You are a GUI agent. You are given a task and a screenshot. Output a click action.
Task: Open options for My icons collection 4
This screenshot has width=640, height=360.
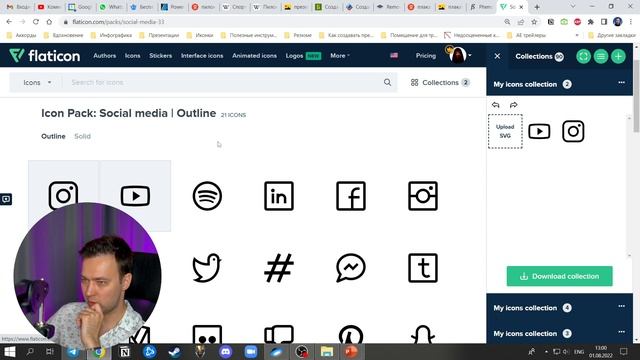(621, 306)
